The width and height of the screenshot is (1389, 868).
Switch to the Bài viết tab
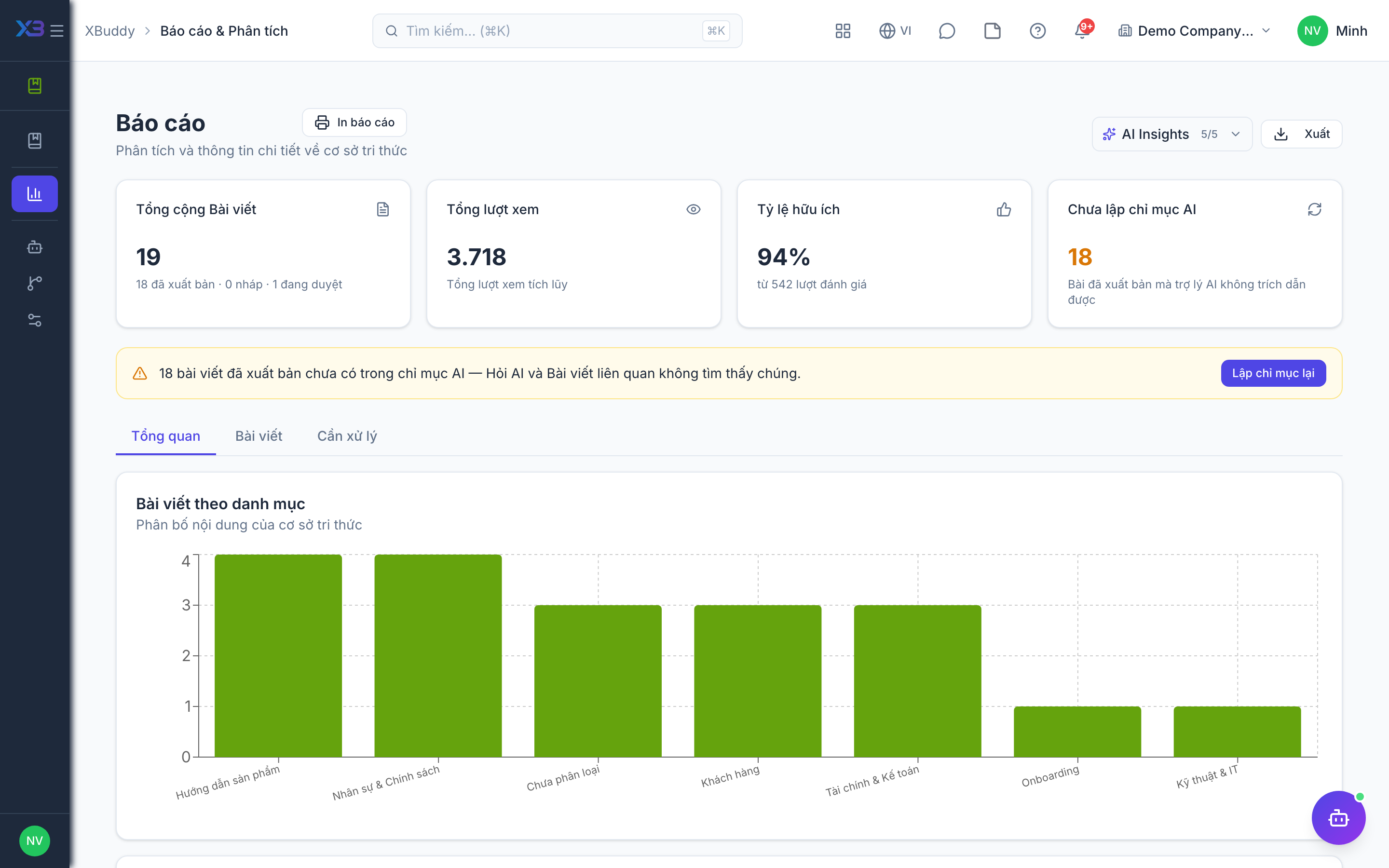click(259, 436)
